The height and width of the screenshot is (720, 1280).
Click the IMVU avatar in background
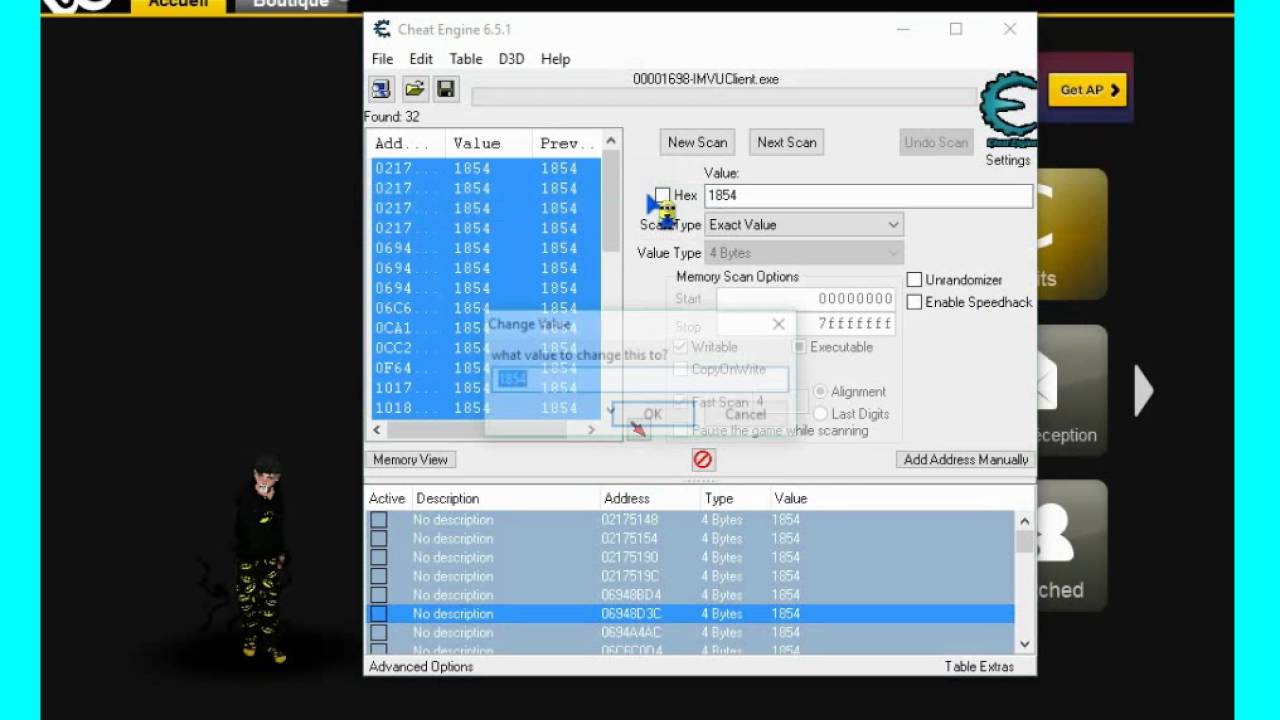click(262, 558)
